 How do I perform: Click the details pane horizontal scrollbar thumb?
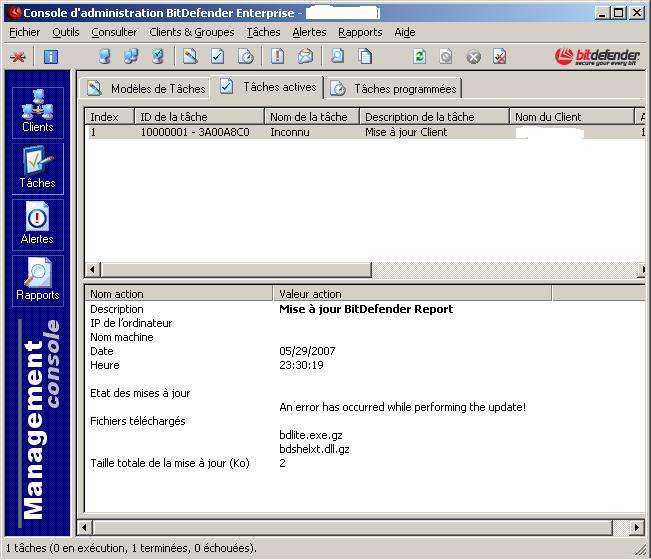coord(352,528)
